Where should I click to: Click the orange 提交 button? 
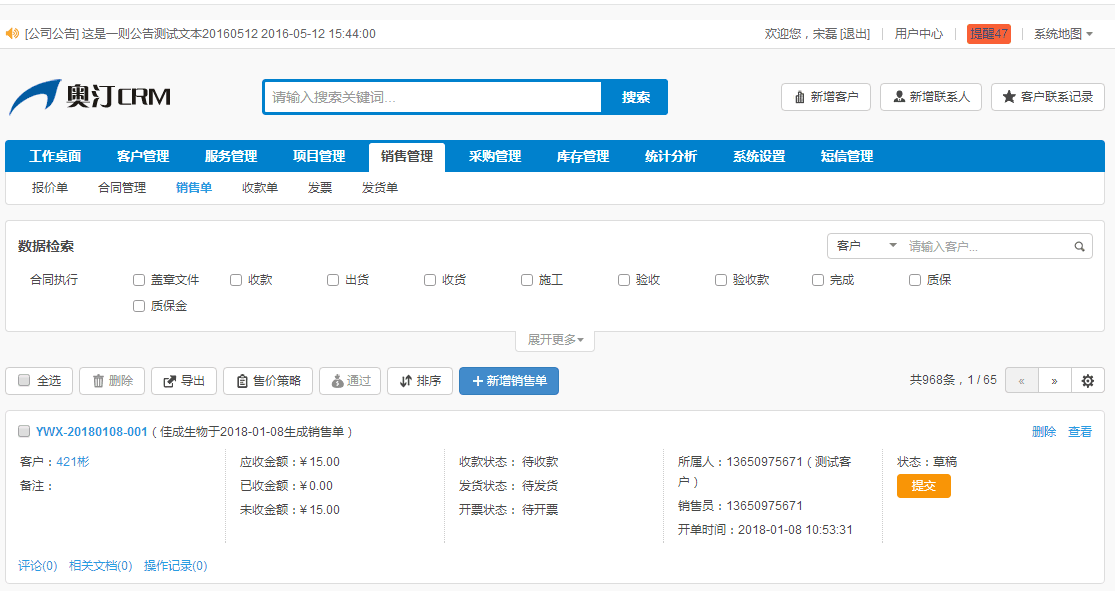pos(923,486)
